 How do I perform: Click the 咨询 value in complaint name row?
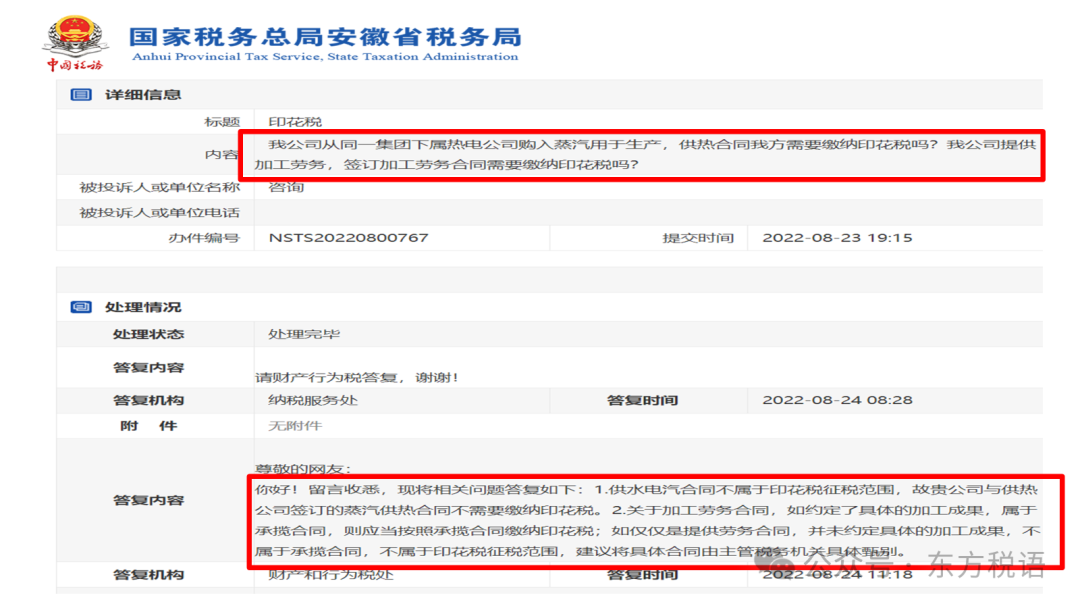(286, 187)
